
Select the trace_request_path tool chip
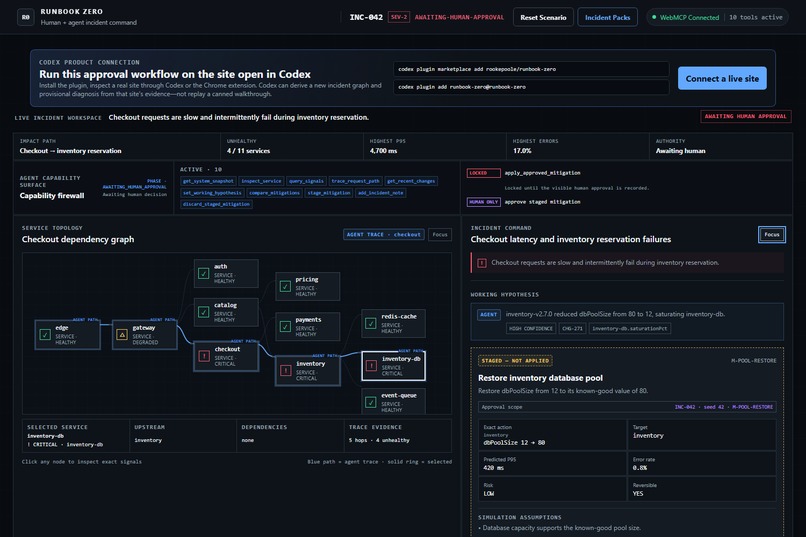(x=355, y=181)
